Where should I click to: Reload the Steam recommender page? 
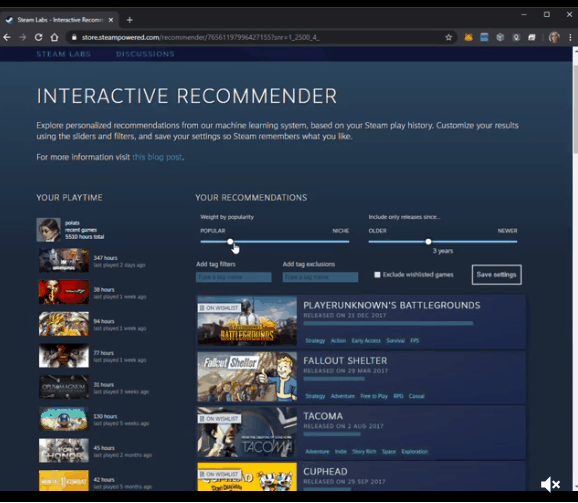point(38,37)
